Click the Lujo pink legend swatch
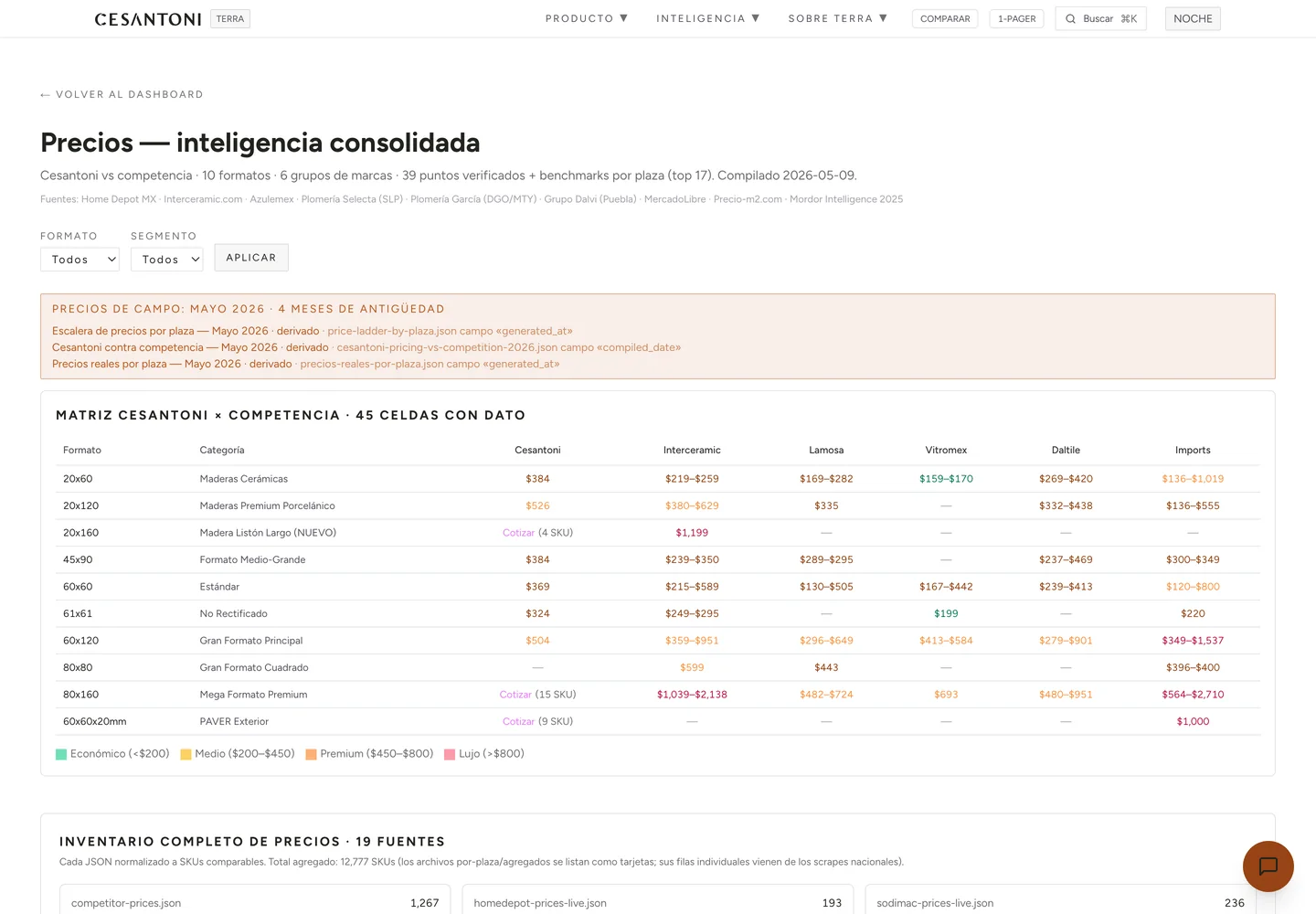Image resolution: width=1316 pixels, height=914 pixels. (450, 755)
